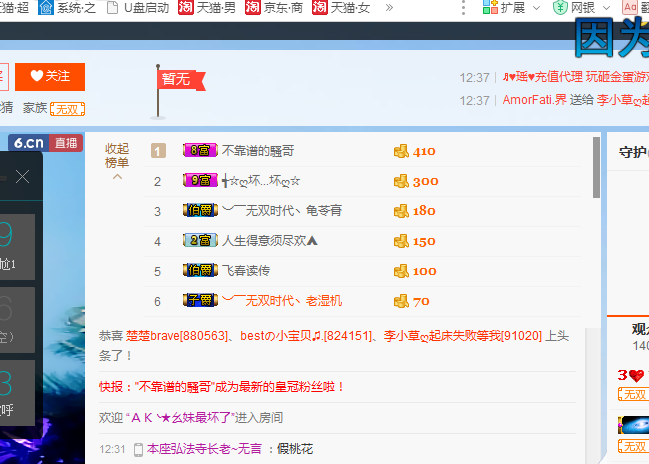649x464 pixels.
Task: Open the profile of 无双时代、老湿机
Action: [282, 301]
